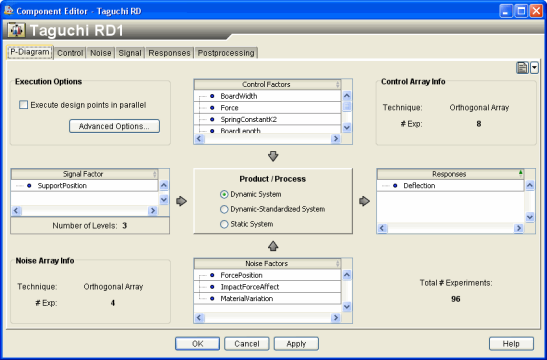Enable Execute design points in parallel

(23, 105)
